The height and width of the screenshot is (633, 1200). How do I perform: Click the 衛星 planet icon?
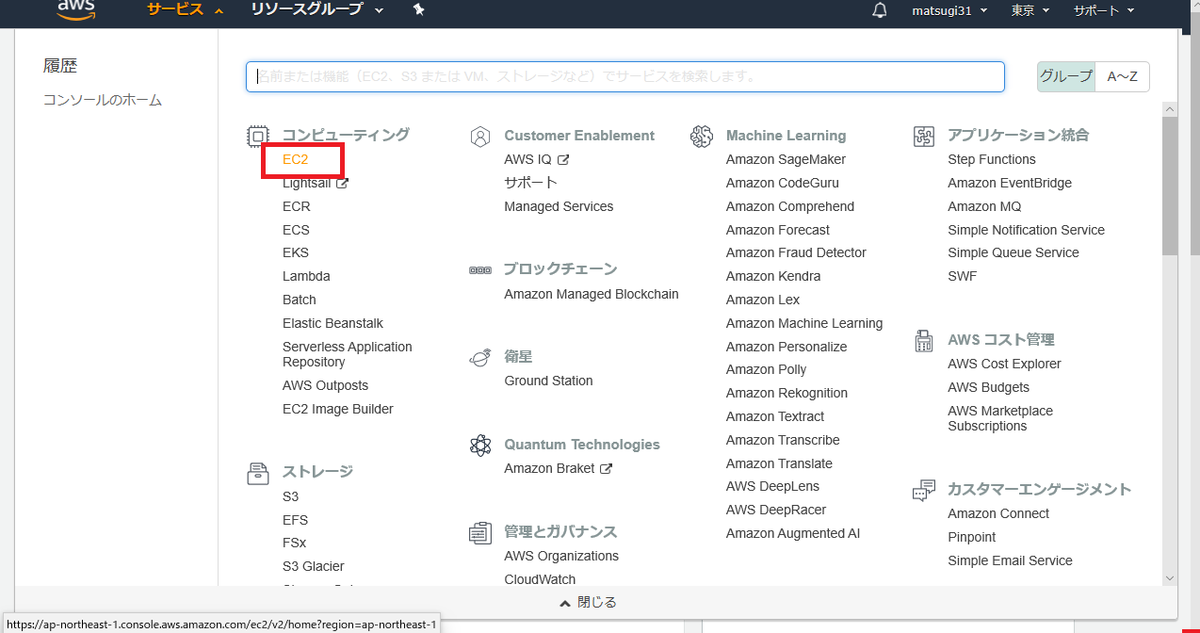480,357
